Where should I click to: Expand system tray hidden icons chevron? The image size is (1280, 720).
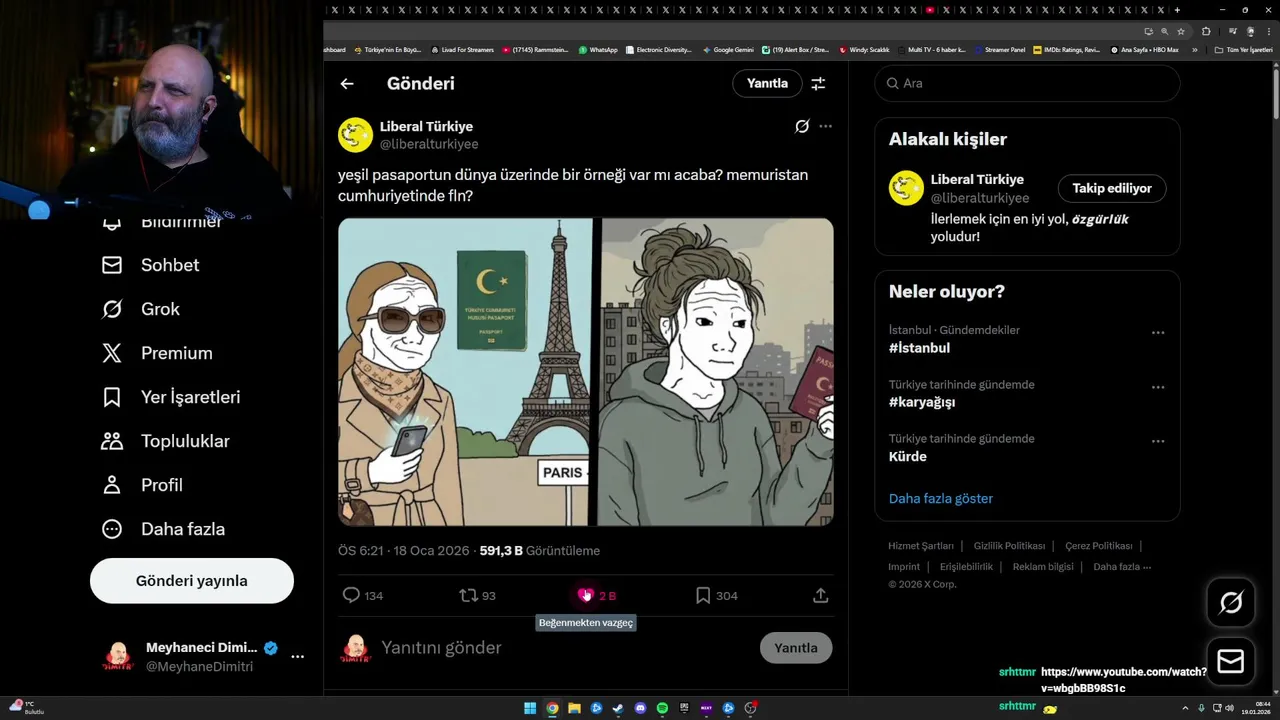coord(1185,708)
